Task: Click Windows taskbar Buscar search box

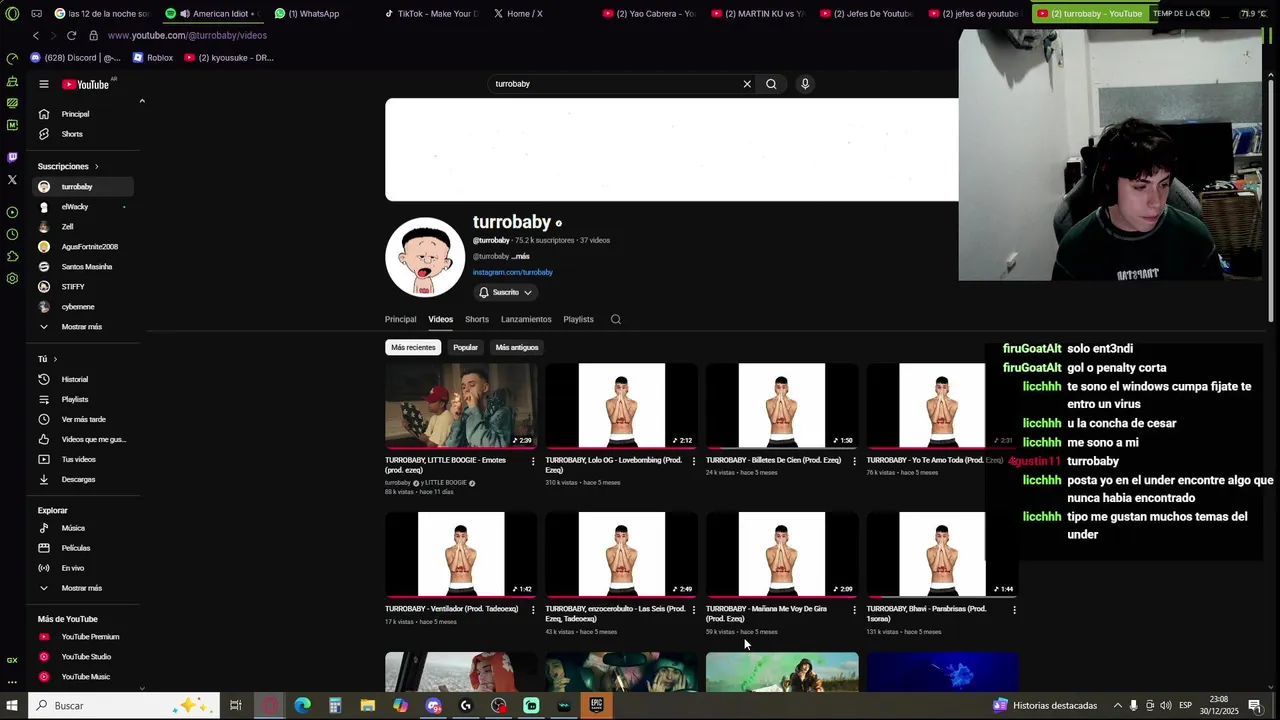Action: (x=123, y=705)
